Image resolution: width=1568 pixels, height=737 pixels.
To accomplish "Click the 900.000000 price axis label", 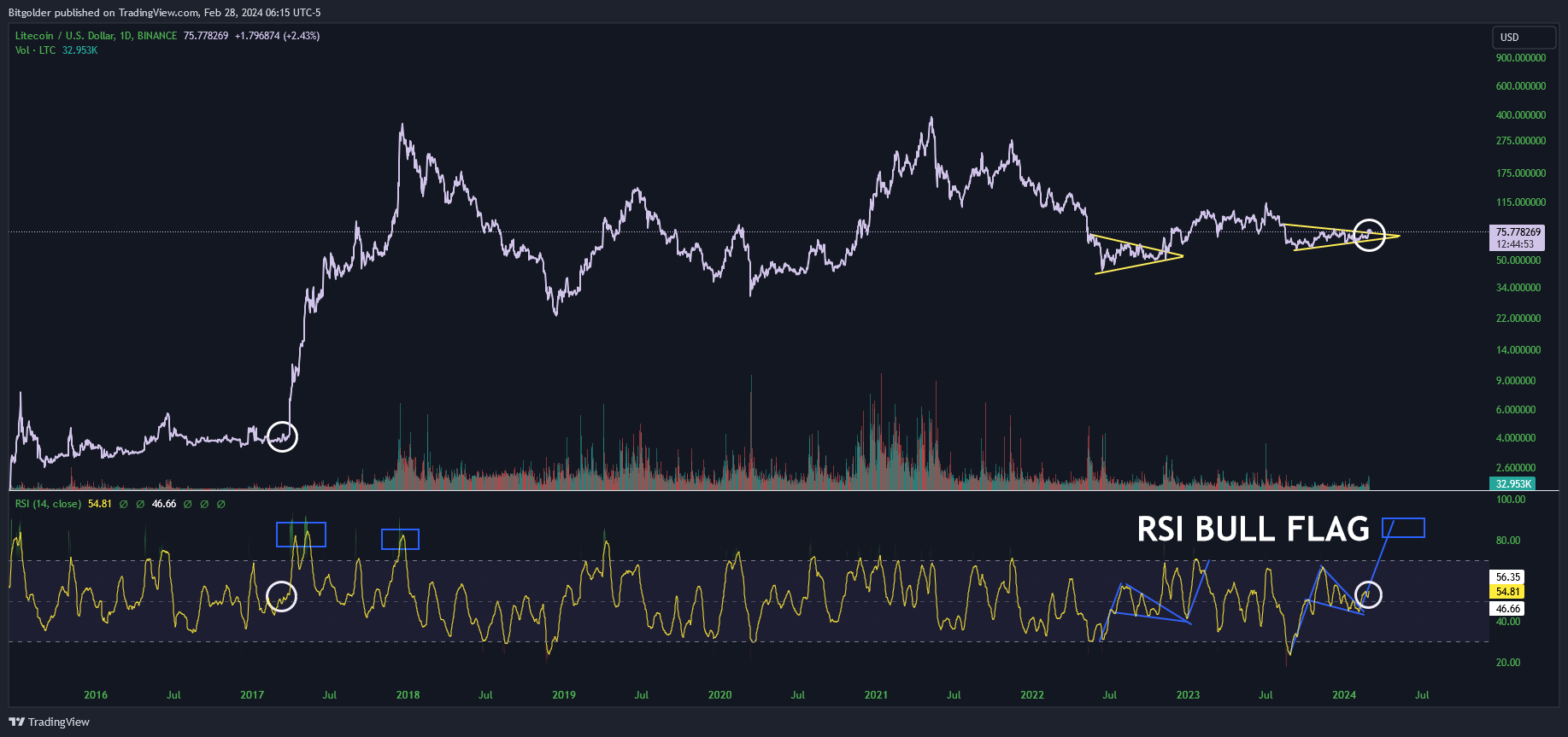I will coord(1521,58).
